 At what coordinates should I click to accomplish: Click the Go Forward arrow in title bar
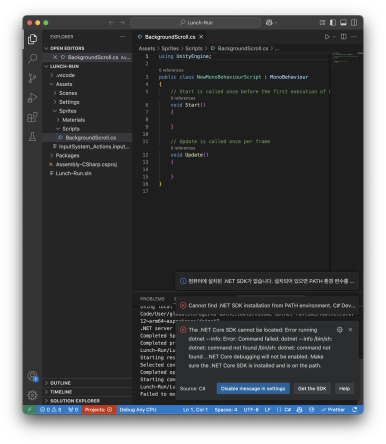[122, 23]
